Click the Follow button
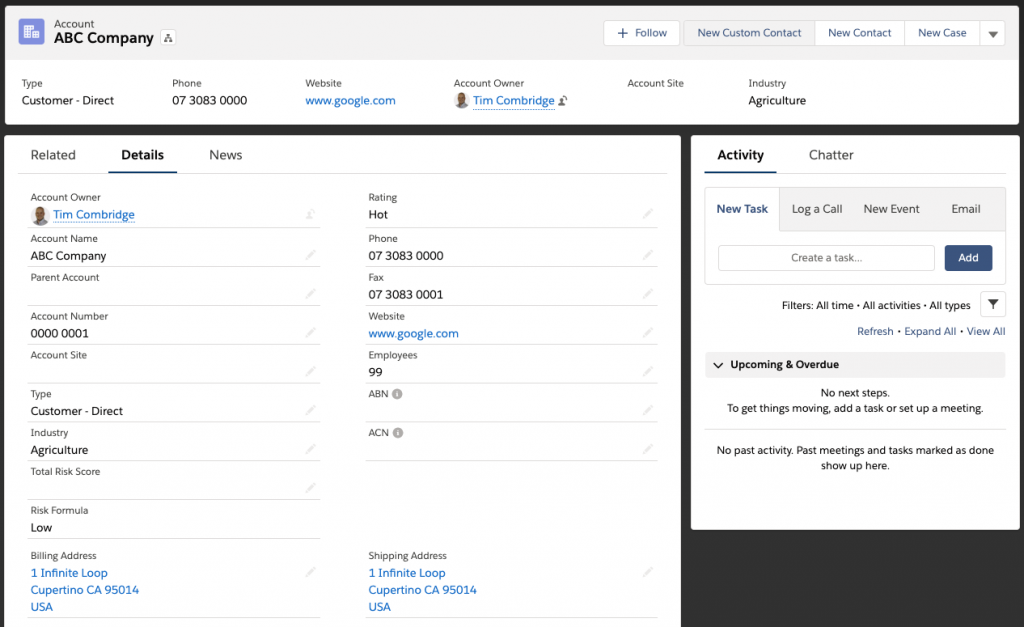The image size is (1024, 627). point(641,32)
